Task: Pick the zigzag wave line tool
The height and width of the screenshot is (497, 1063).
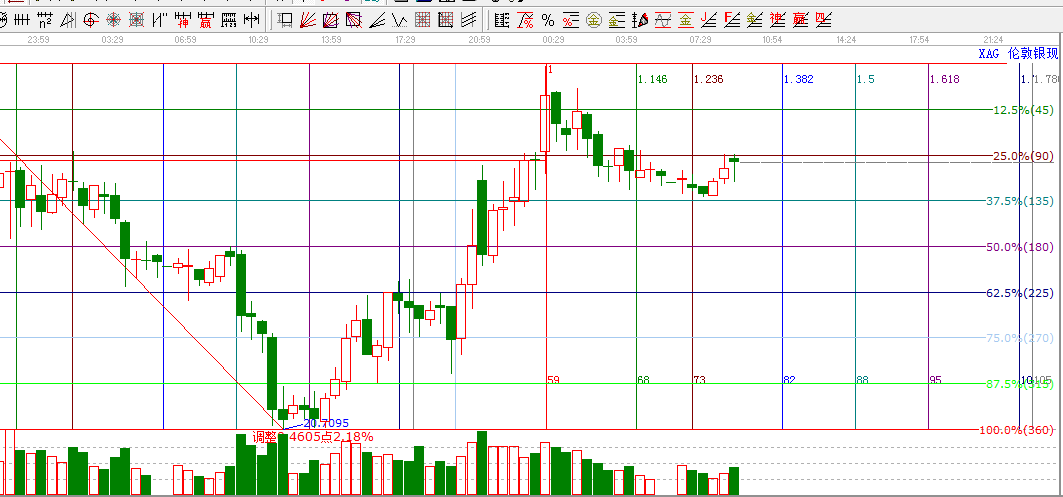Action: click(x=399, y=20)
